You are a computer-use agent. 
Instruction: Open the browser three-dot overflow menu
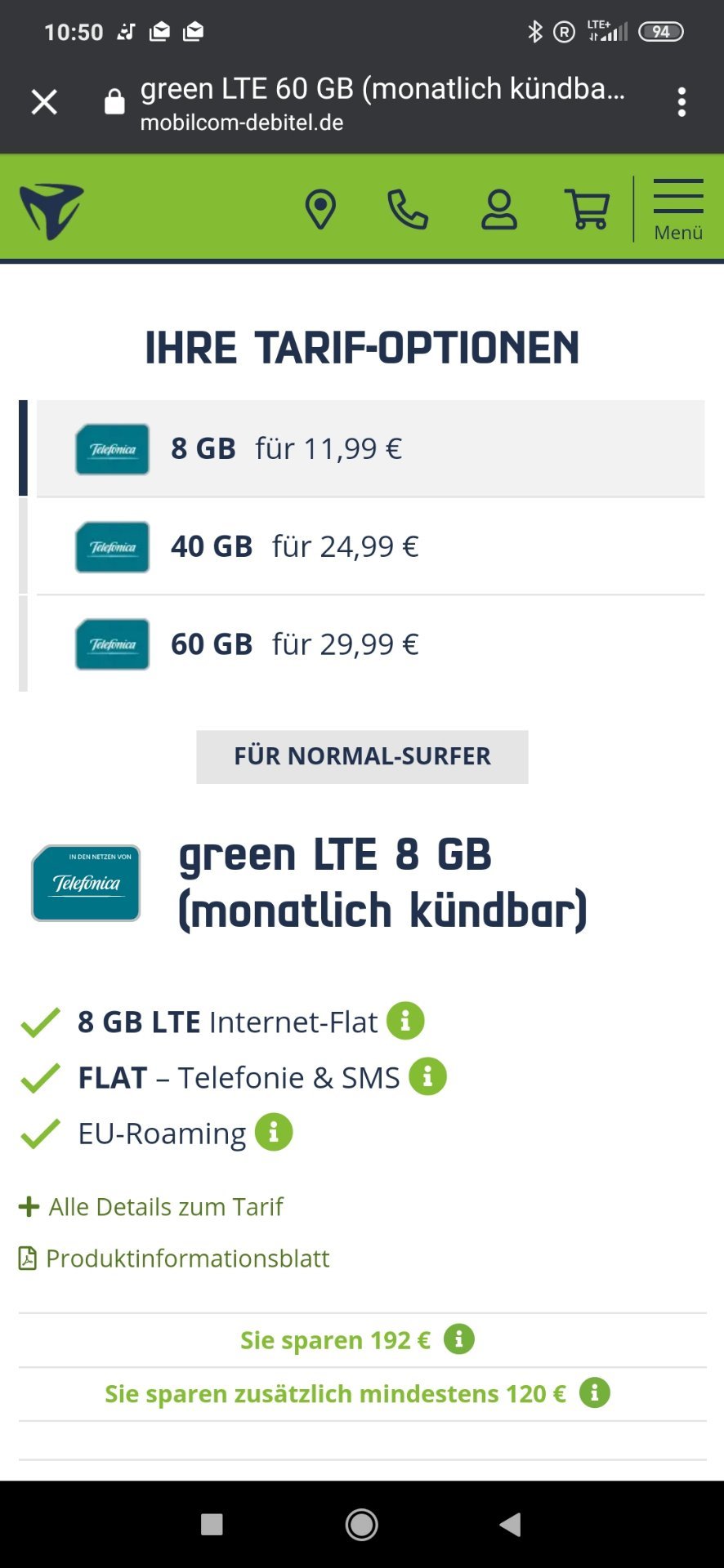point(682,102)
